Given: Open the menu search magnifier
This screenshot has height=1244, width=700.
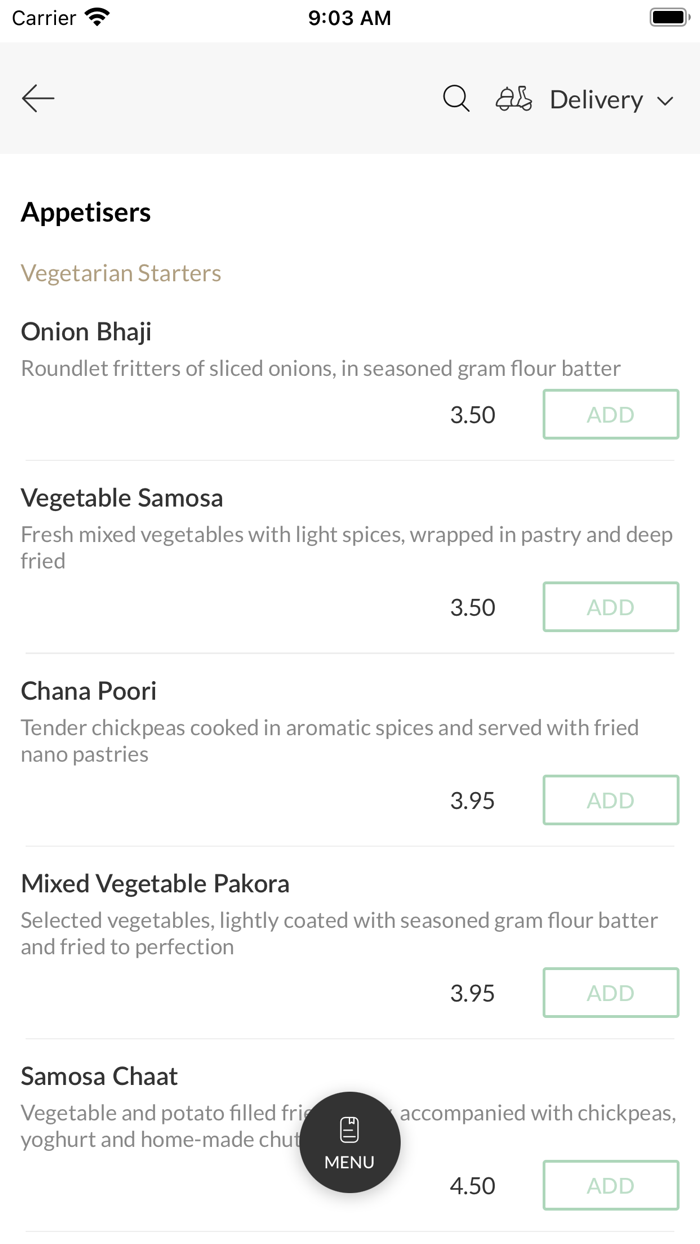Looking at the screenshot, I should 456,98.
